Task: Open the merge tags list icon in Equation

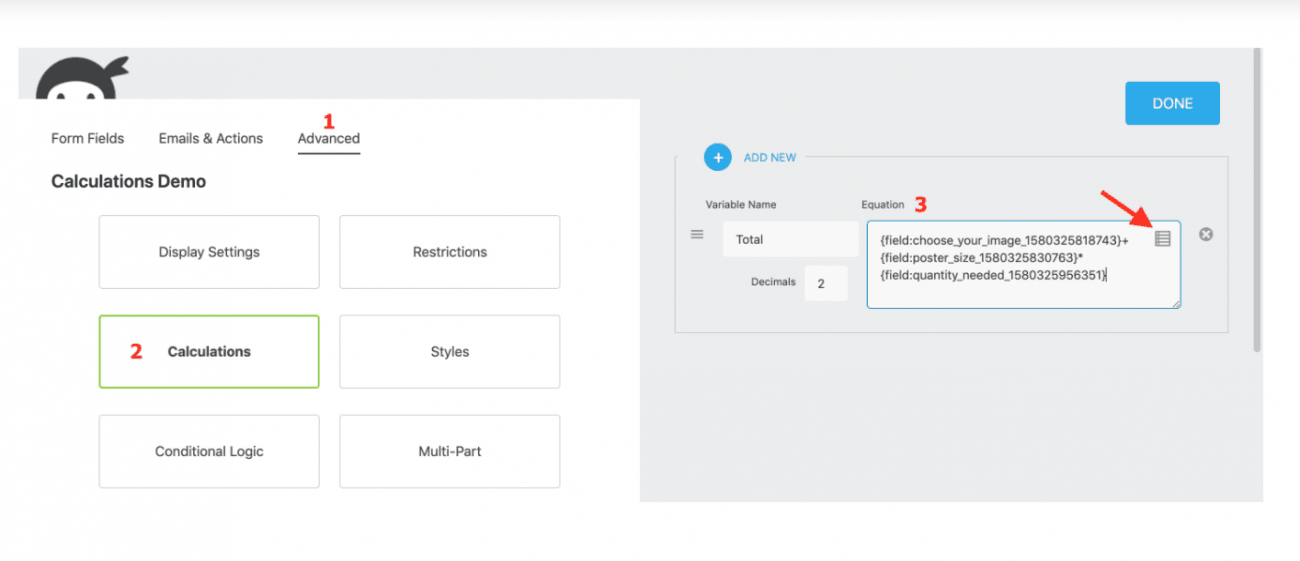Action: (1162, 238)
